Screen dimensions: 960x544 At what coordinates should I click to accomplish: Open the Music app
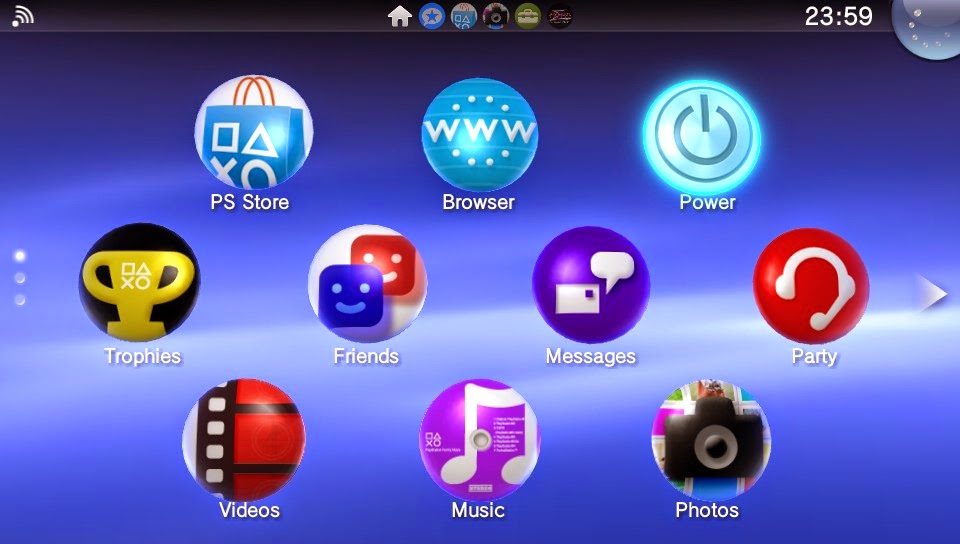(x=479, y=440)
